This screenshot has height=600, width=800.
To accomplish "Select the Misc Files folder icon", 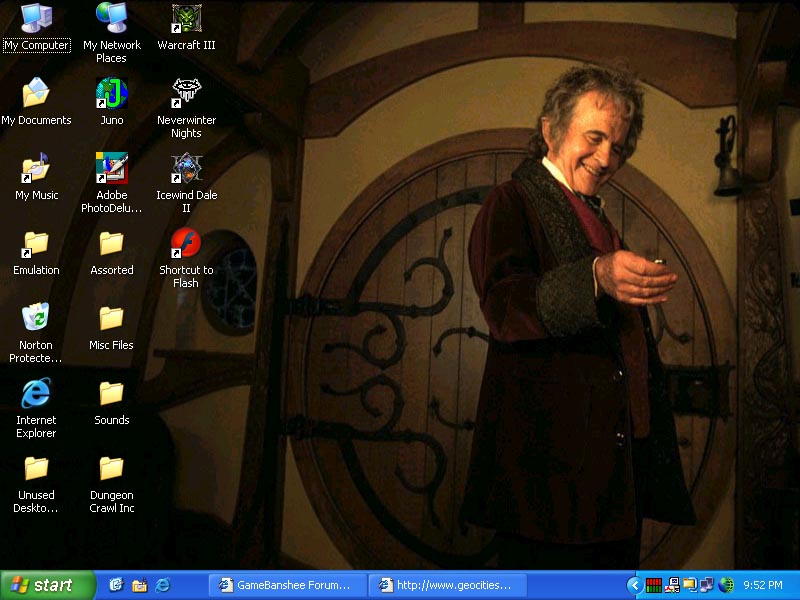I will click(x=111, y=327).
